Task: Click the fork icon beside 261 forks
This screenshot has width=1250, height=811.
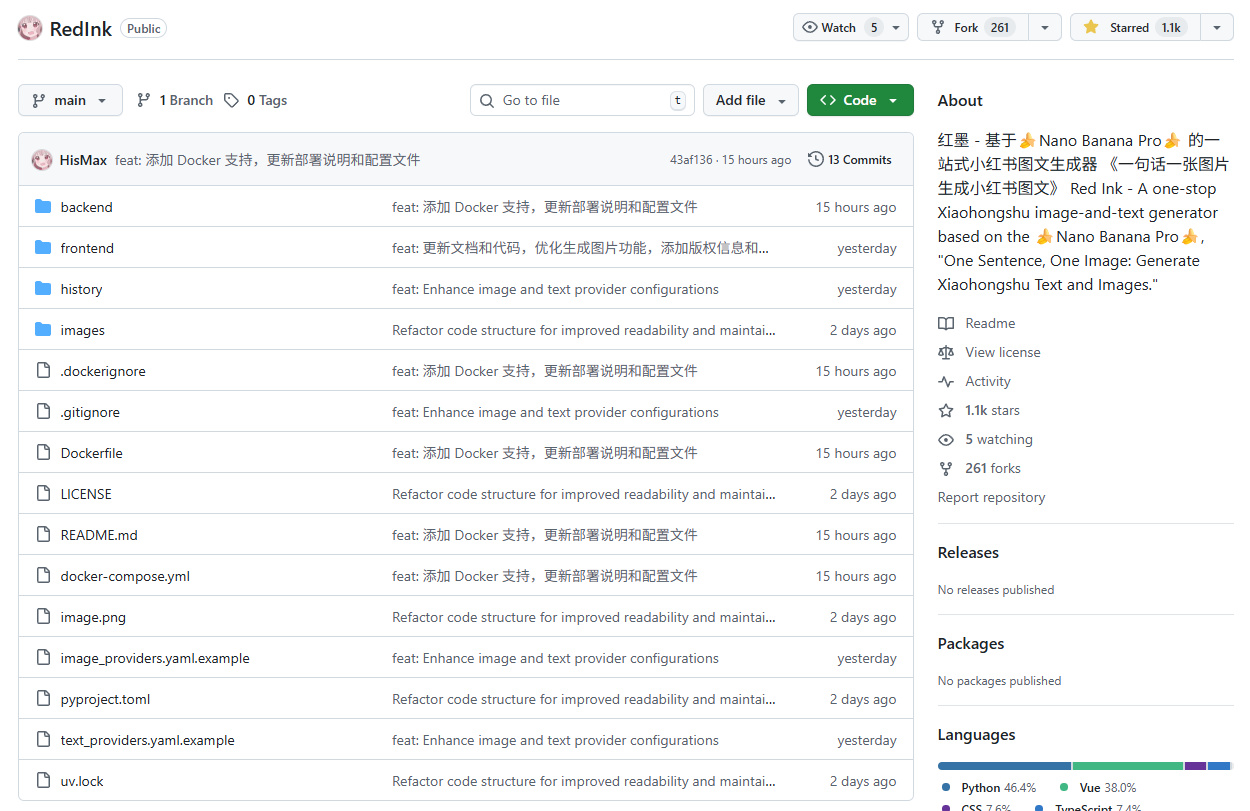Action: coord(946,468)
